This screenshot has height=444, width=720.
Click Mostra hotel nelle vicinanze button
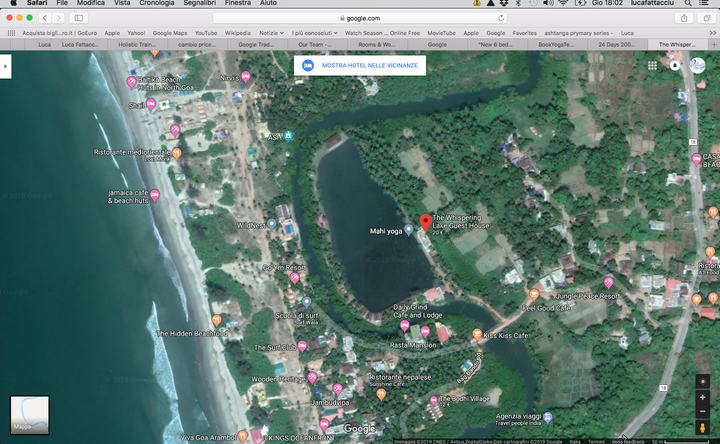point(360,66)
